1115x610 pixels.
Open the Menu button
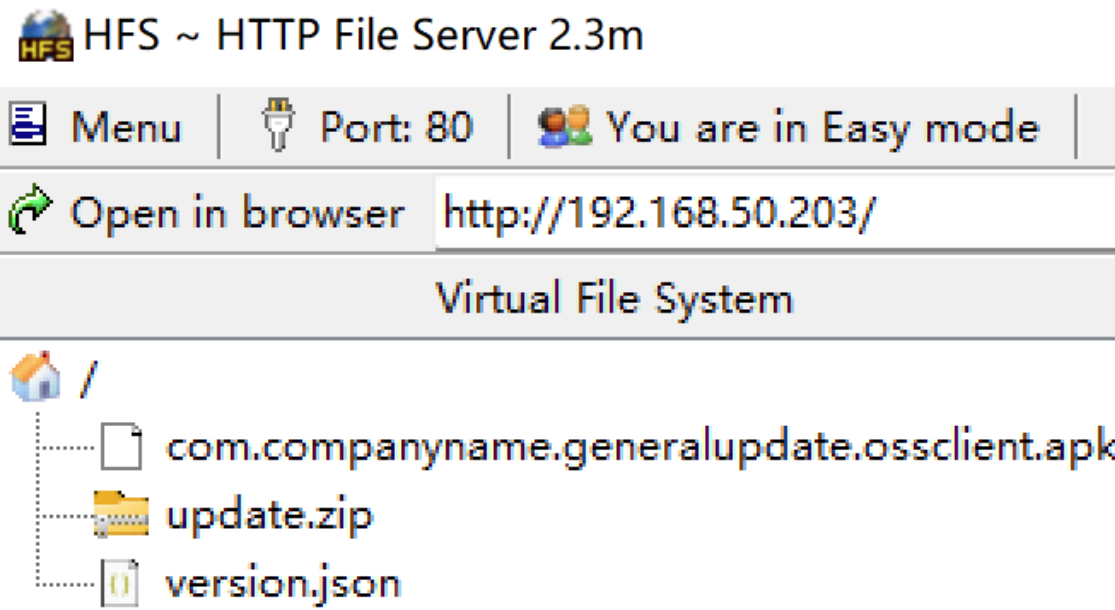96,126
